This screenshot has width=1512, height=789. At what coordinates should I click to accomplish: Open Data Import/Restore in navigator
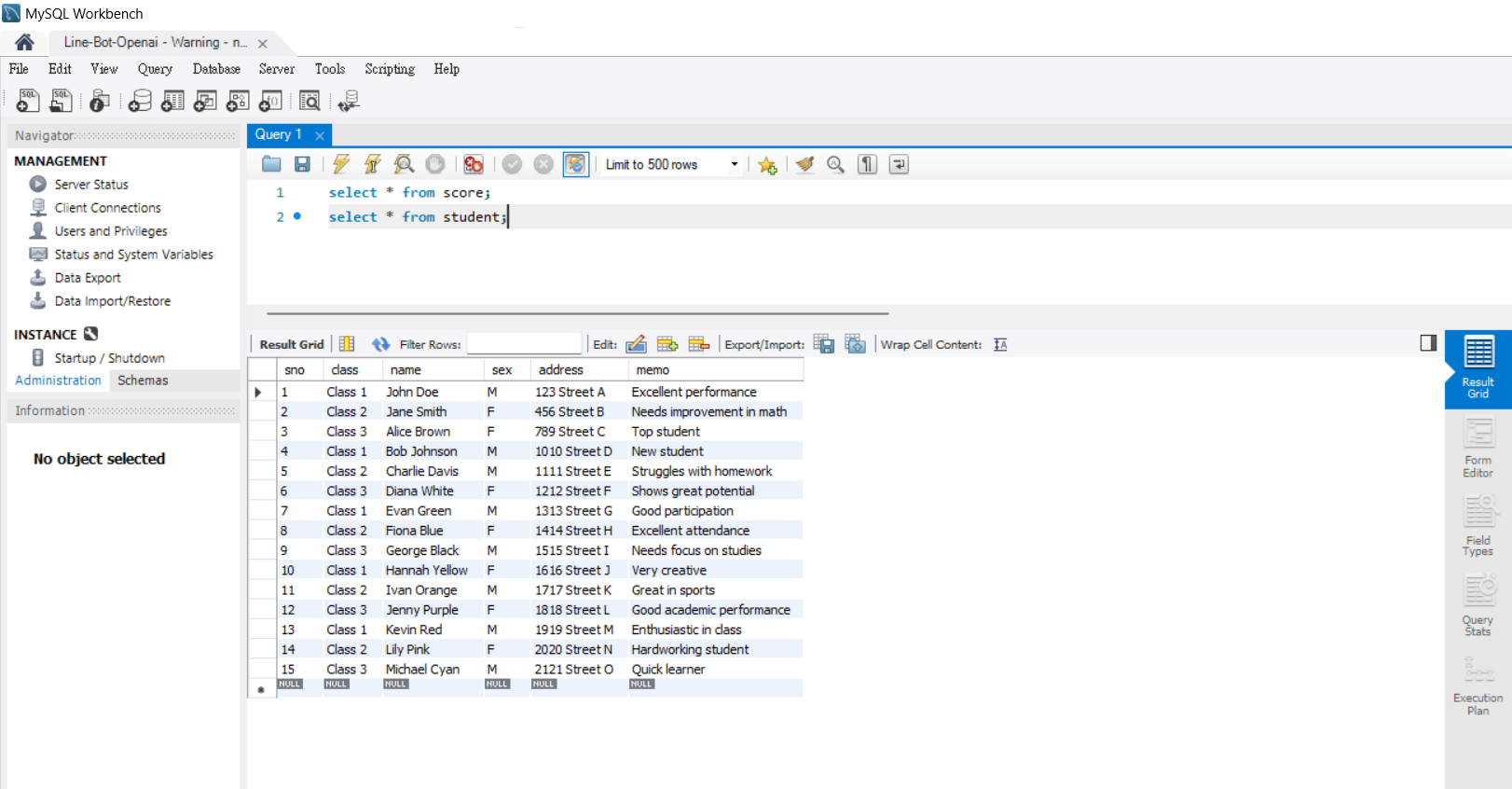112,301
